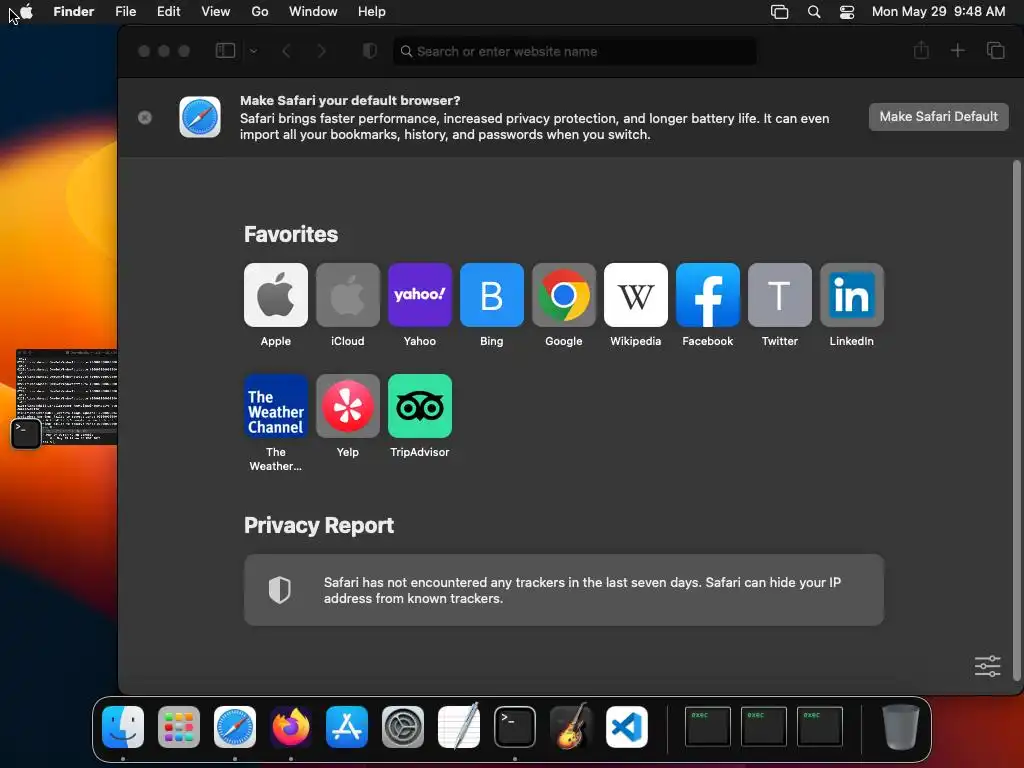Open the TripAdvisor favorite tile

pos(419,406)
